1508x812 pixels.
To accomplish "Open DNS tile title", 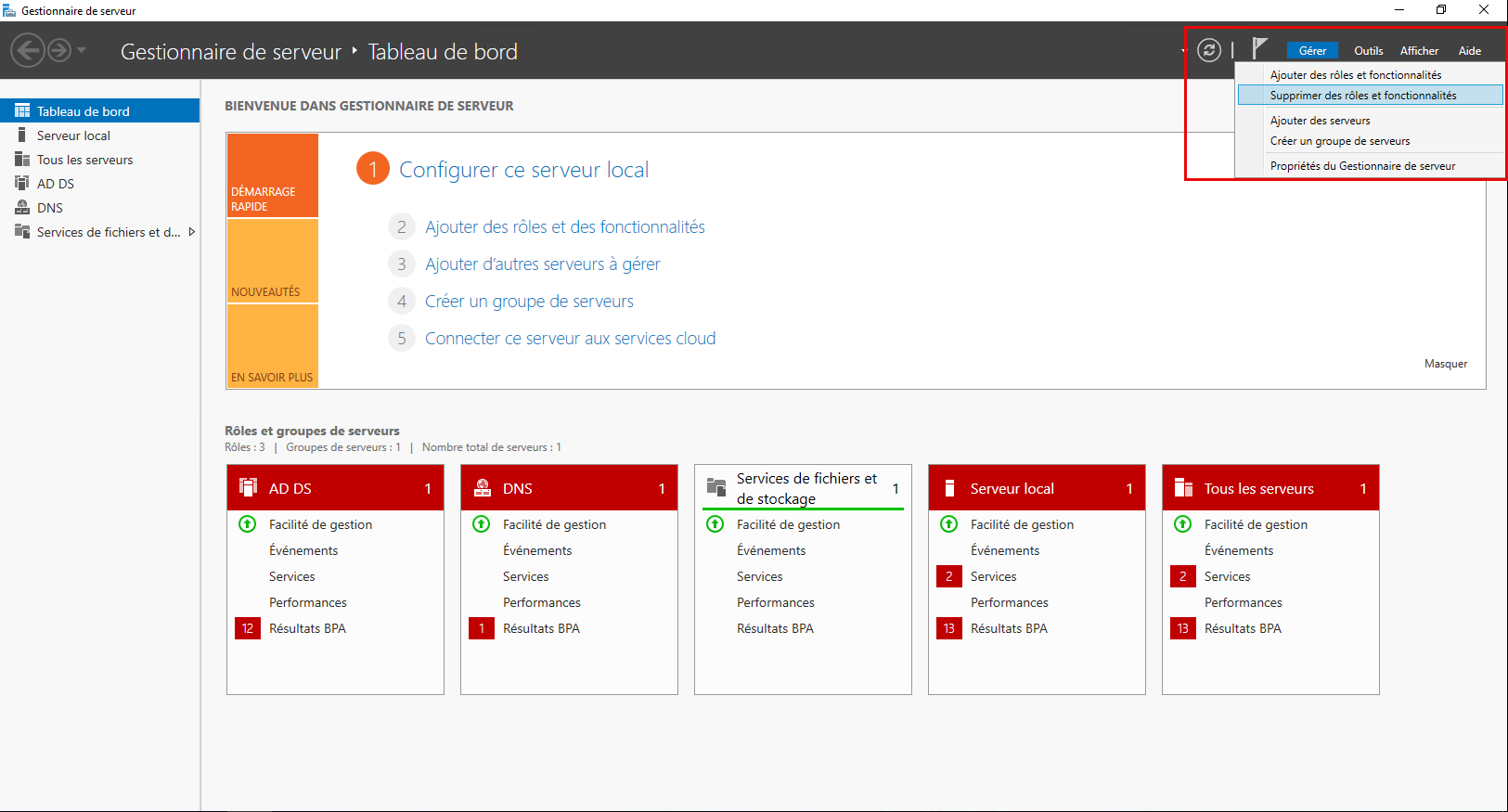I will [x=518, y=488].
